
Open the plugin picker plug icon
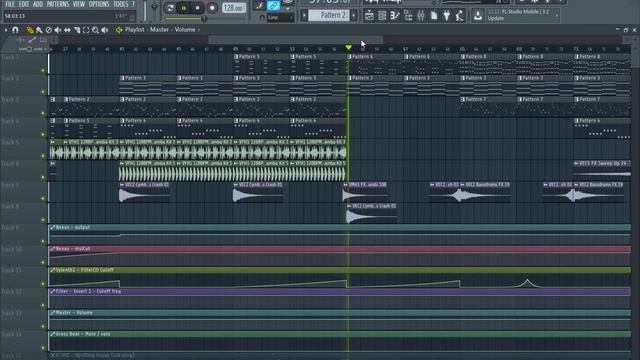(447, 16)
